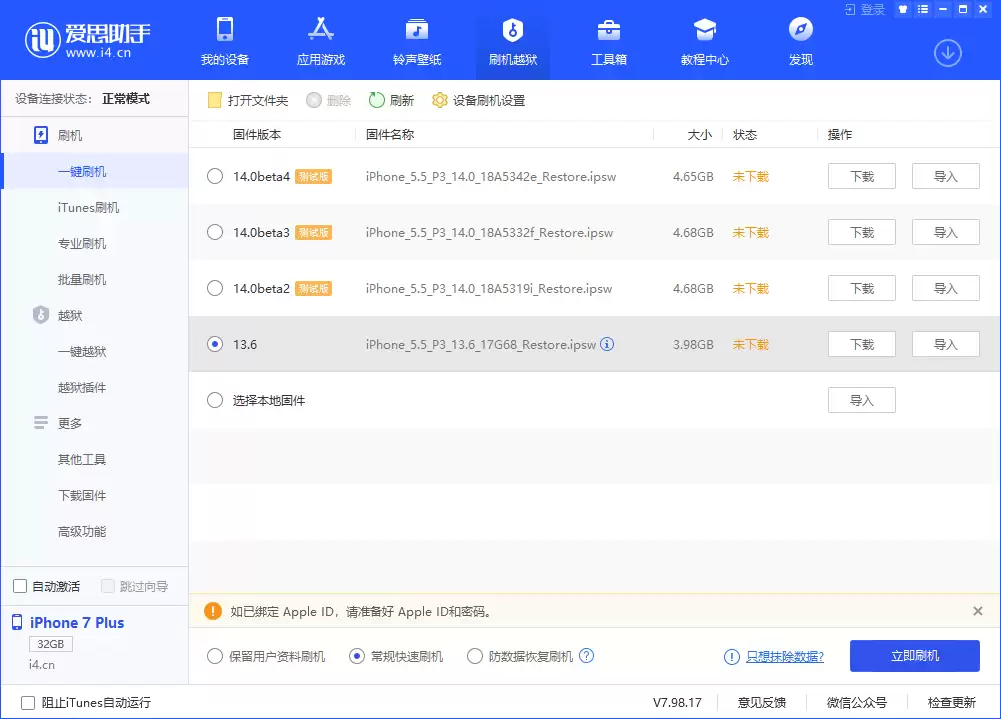This screenshot has height=719, width=1001.
Task: Open the skin shirt icon
Action: 903,10
